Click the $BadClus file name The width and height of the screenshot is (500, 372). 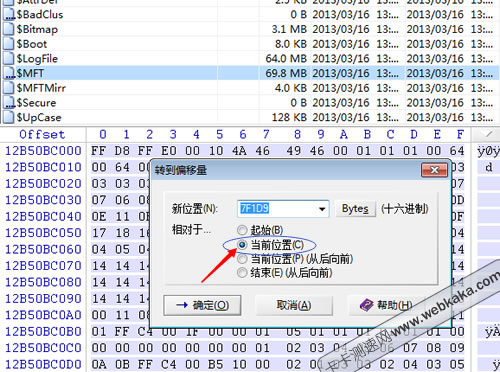[x=40, y=15]
